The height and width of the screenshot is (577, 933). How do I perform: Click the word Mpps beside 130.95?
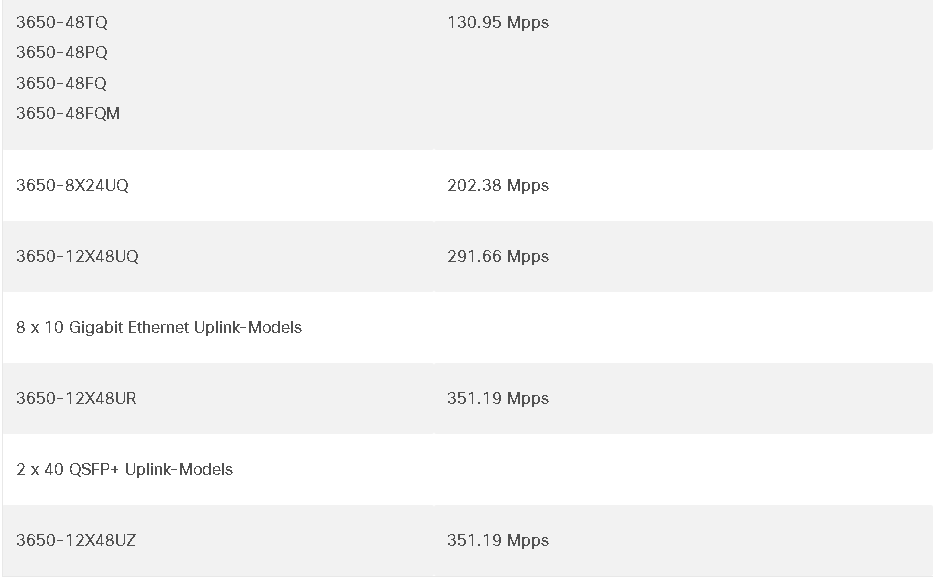(528, 23)
